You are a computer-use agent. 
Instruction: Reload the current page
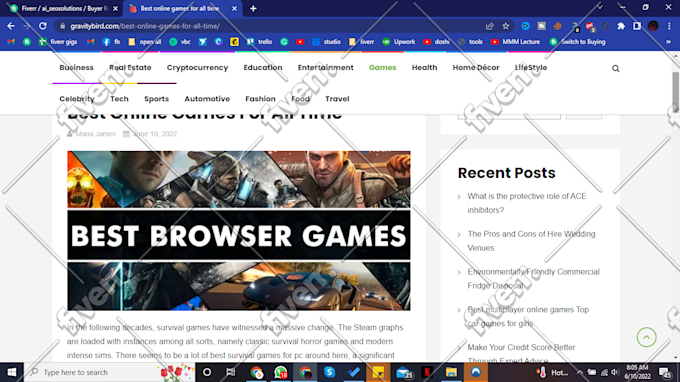pos(42,26)
